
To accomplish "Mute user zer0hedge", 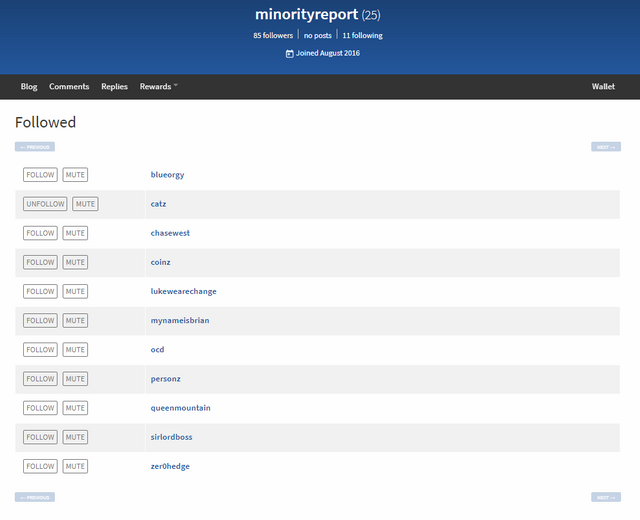I will 75,466.
